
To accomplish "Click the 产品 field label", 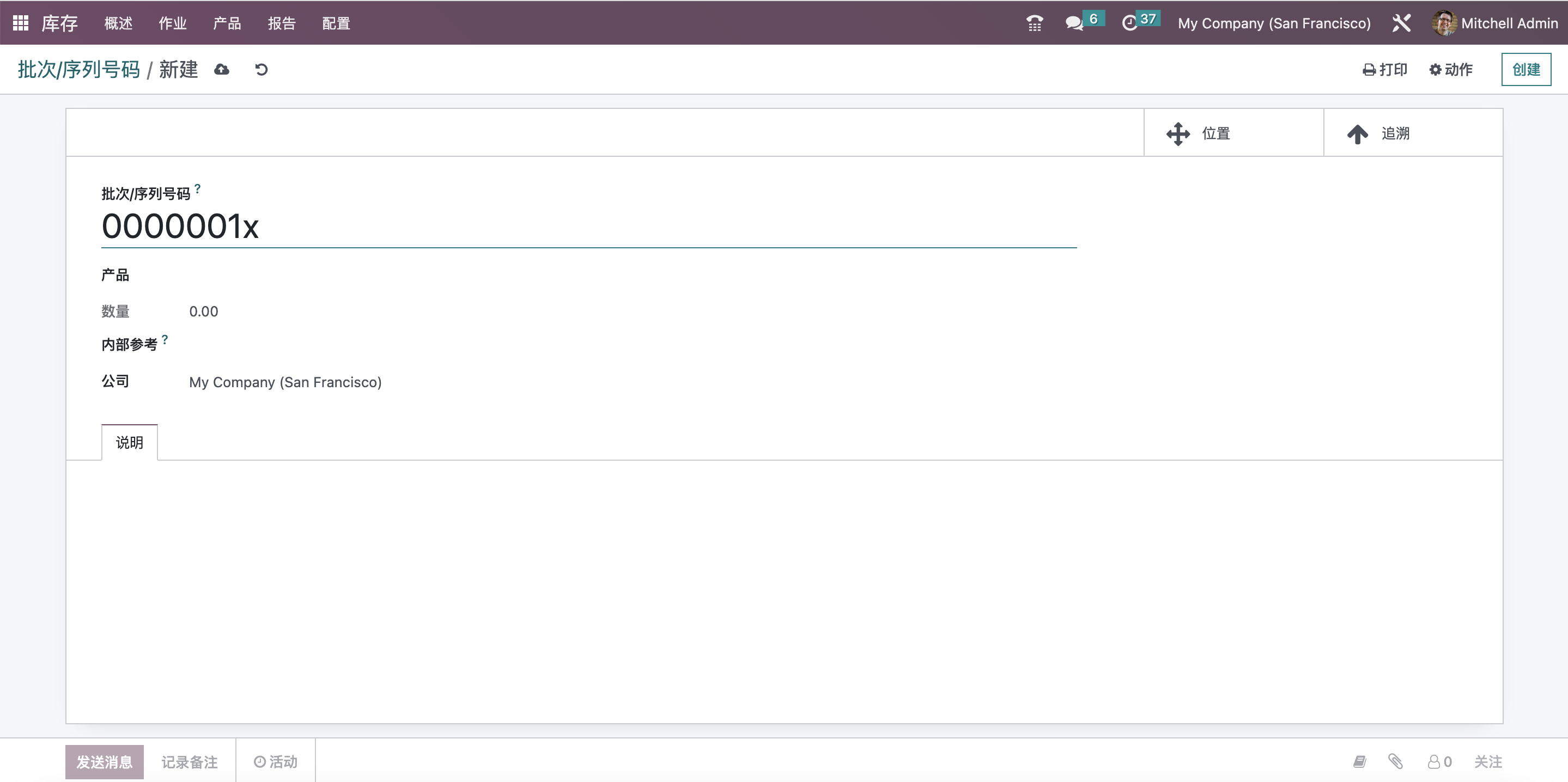I will 115,275.
